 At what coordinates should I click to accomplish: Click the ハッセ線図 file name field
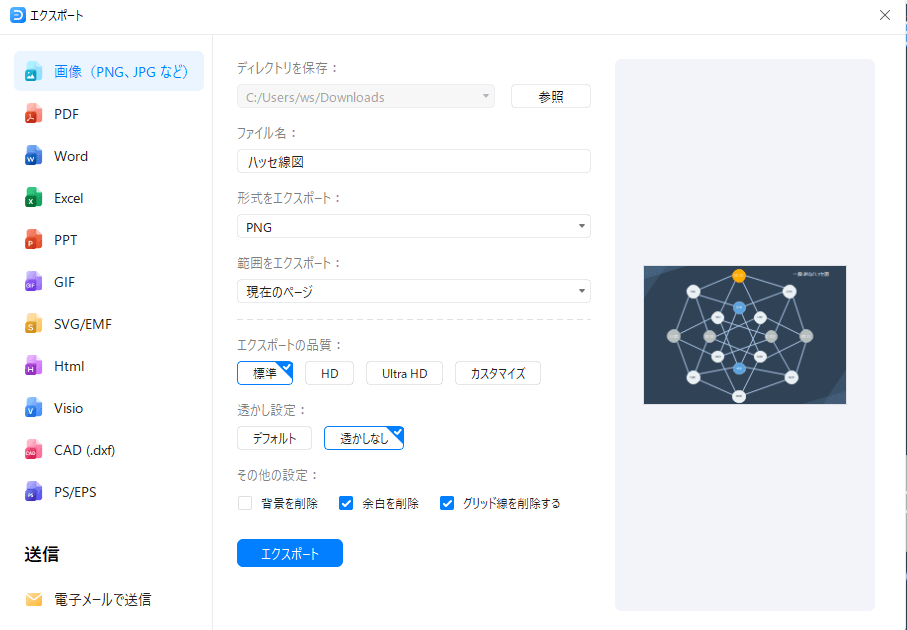[x=413, y=161]
